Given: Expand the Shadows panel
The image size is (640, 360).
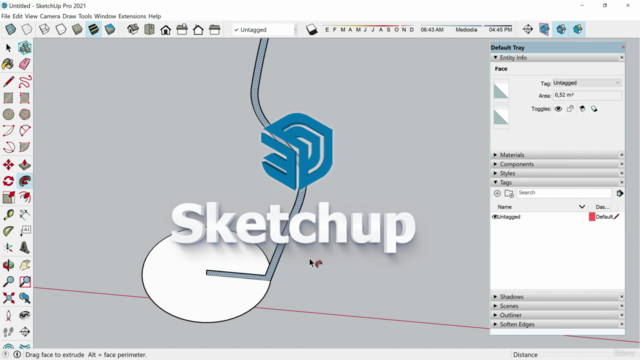Looking at the screenshot, I should (x=496, y=297).
